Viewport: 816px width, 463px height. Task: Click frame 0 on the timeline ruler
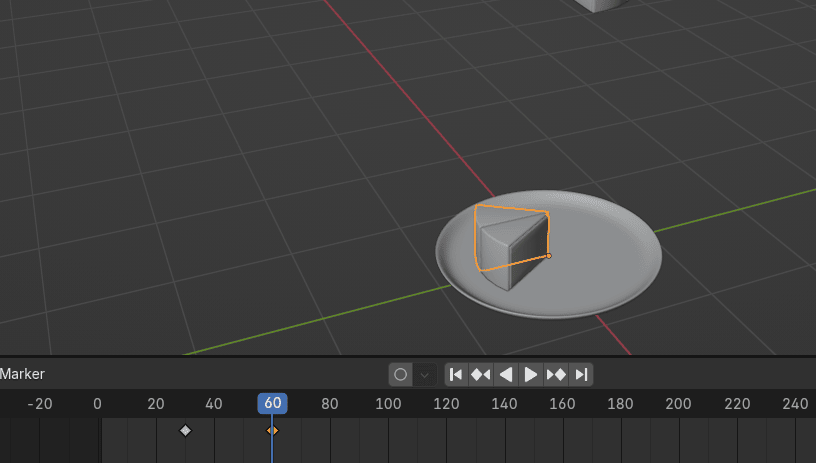[x=97, y=404]
